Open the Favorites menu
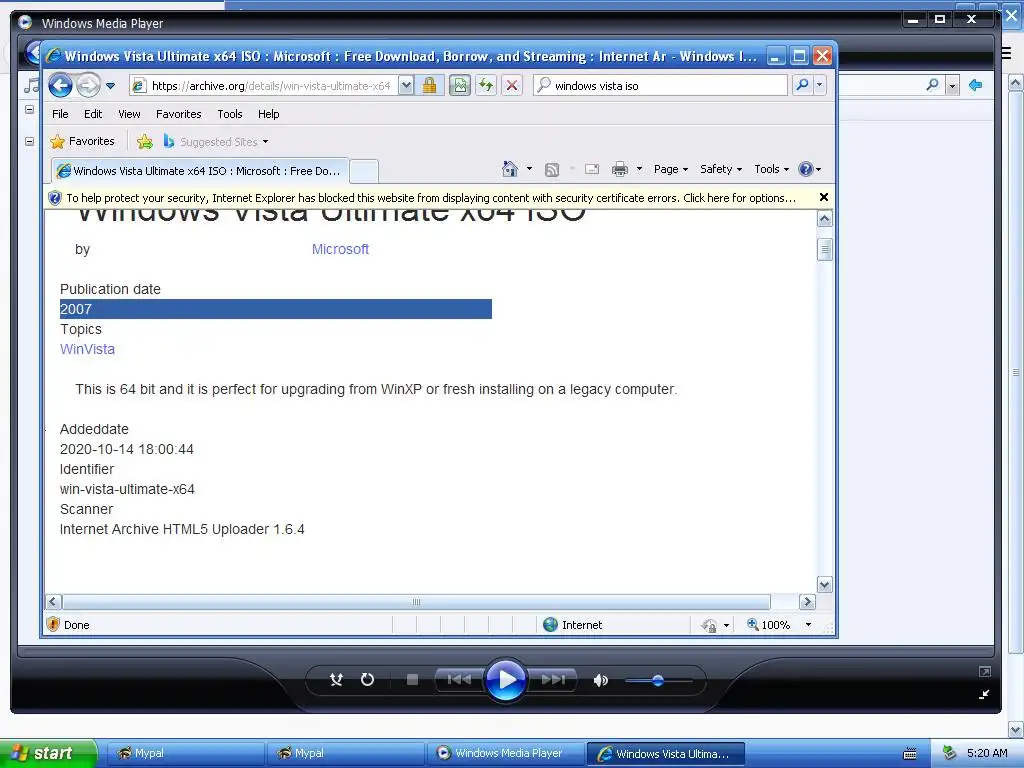 point(178,114)
